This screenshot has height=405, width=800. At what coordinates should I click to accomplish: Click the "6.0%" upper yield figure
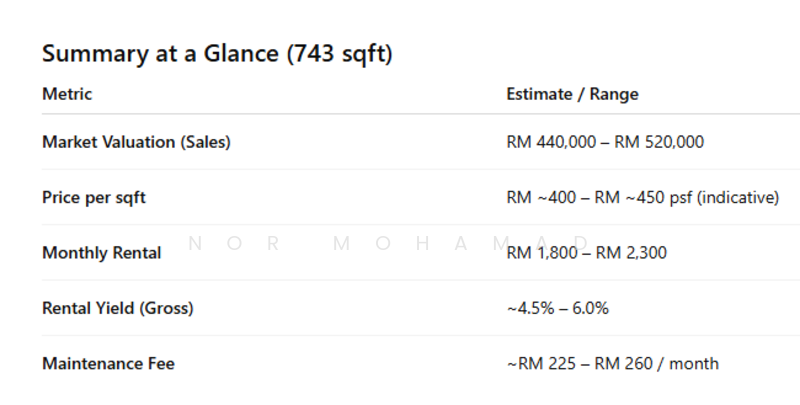(590, 308)
